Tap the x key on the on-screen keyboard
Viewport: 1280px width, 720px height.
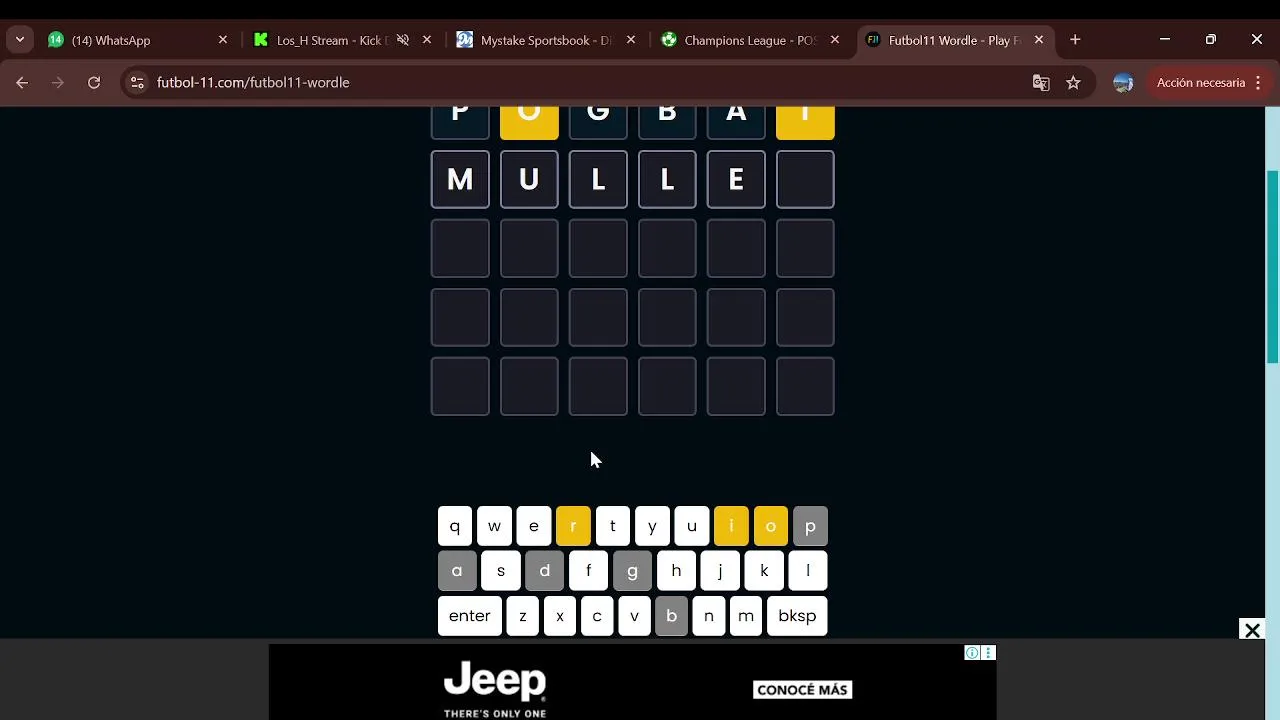[x=560, y=616]
